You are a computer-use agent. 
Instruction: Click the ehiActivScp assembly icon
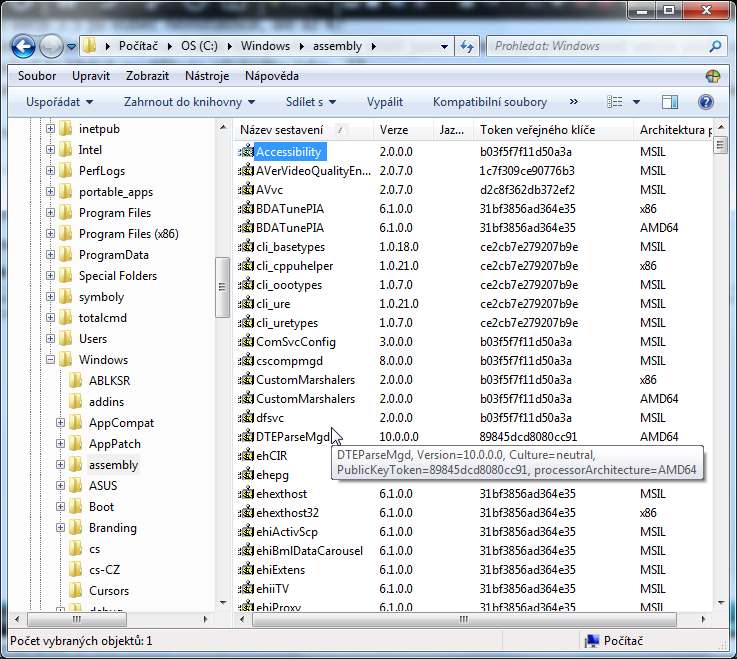[x=246, y=532]
